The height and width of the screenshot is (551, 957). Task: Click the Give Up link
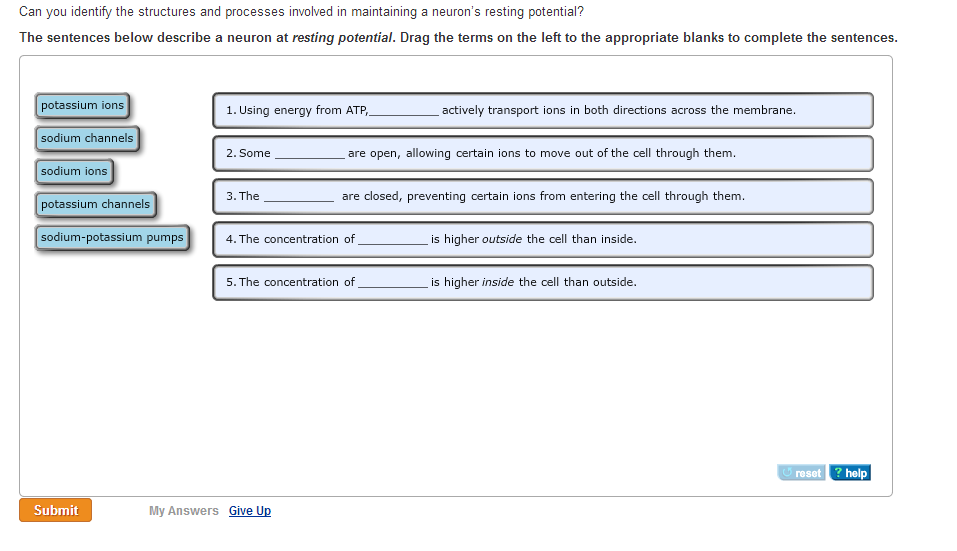pos(250,511)
